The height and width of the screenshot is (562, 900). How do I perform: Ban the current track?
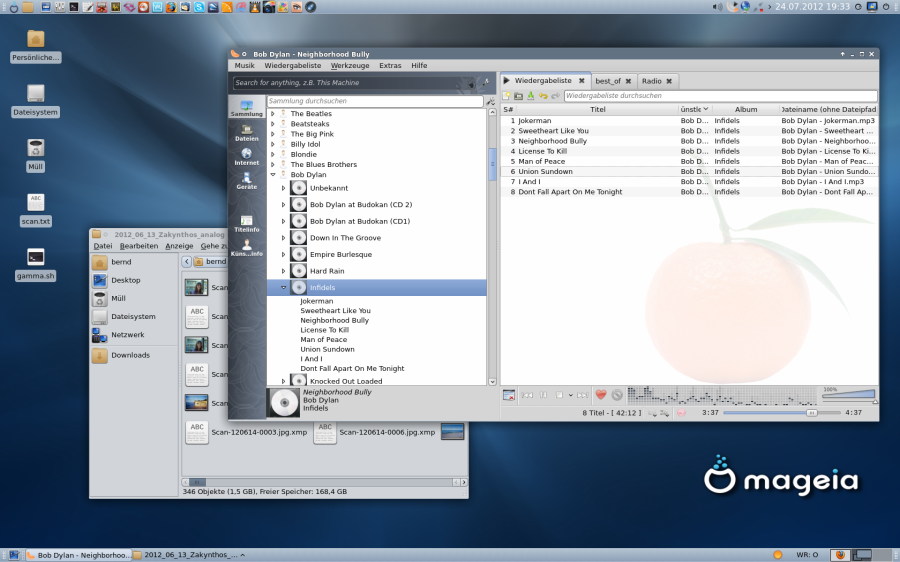click(x=617, y=395)
